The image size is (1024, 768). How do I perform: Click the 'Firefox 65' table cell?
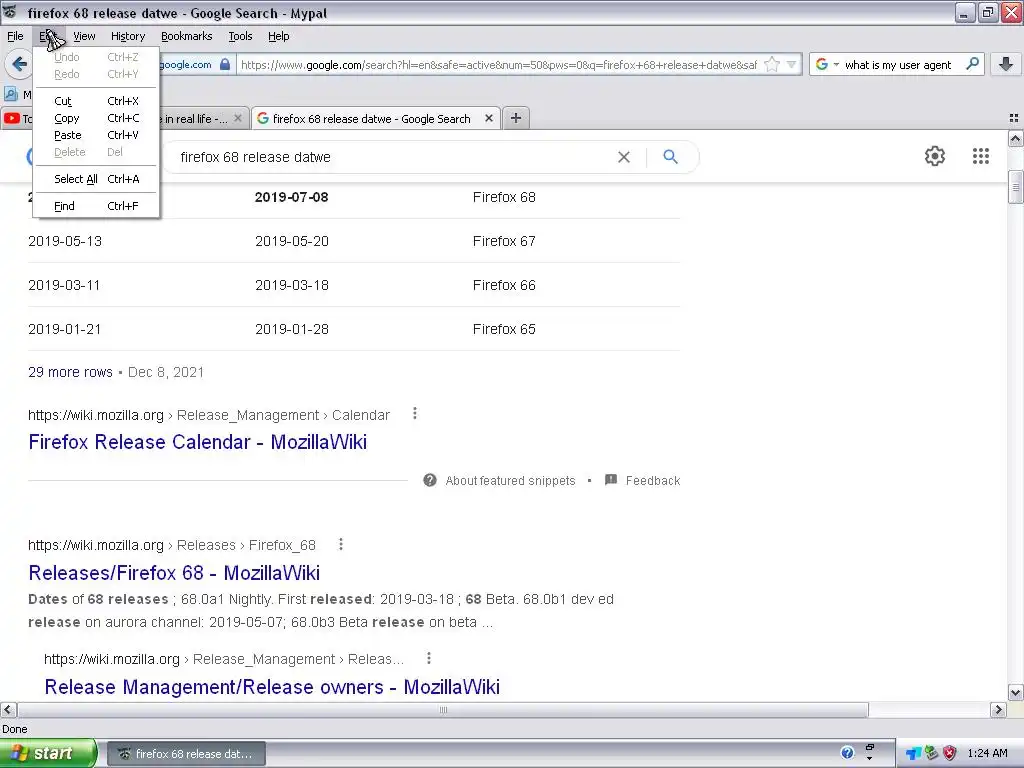tap(504, 328)
